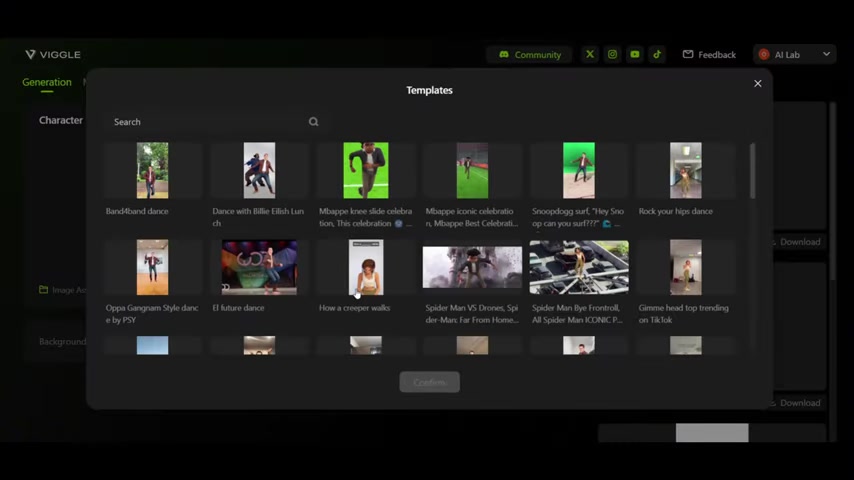Select Rock your hips dance template
Screen dimensions: 854x480
pyautogui.click(x=686, y=171)
